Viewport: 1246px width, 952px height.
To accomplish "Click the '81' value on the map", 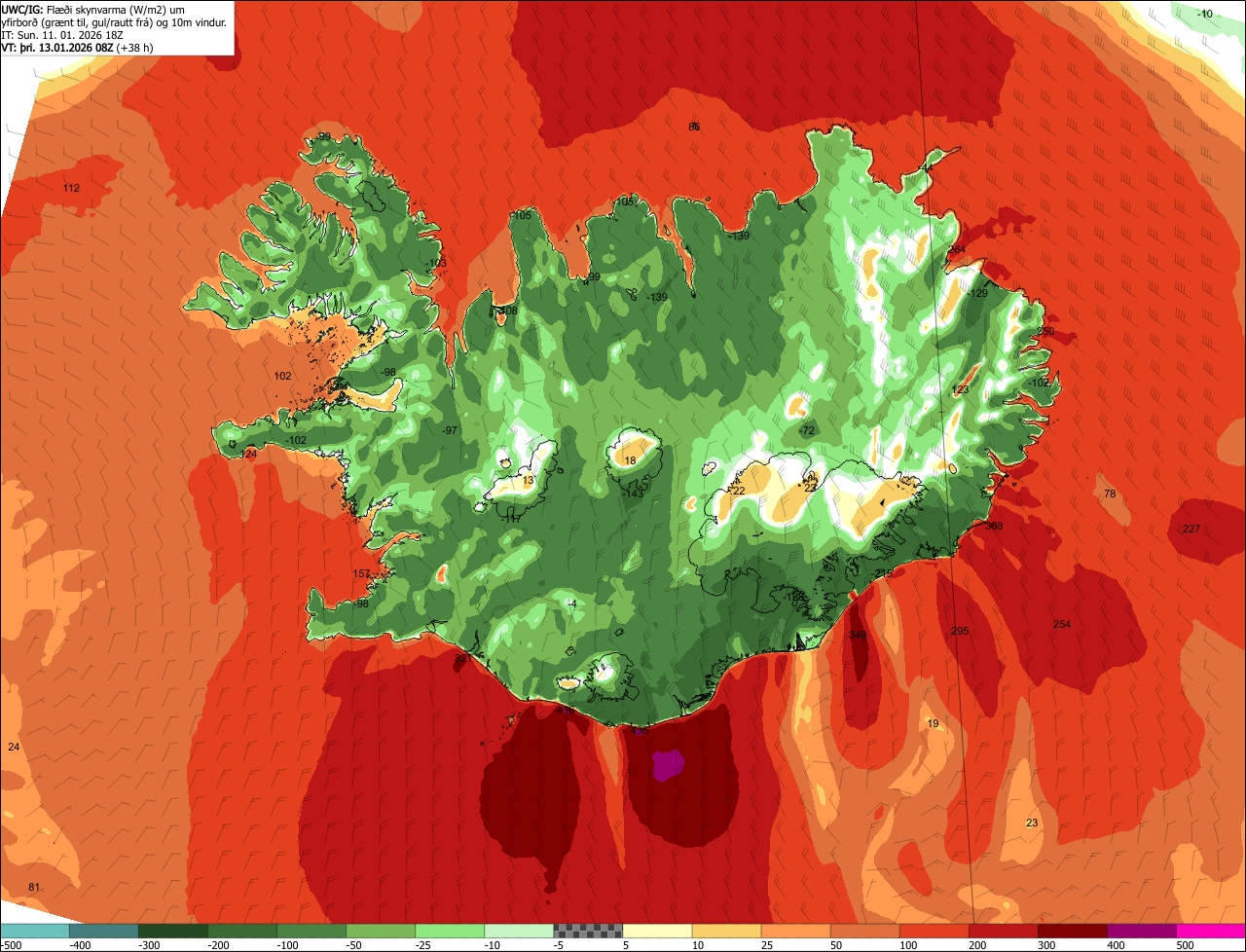I will 34,887.
